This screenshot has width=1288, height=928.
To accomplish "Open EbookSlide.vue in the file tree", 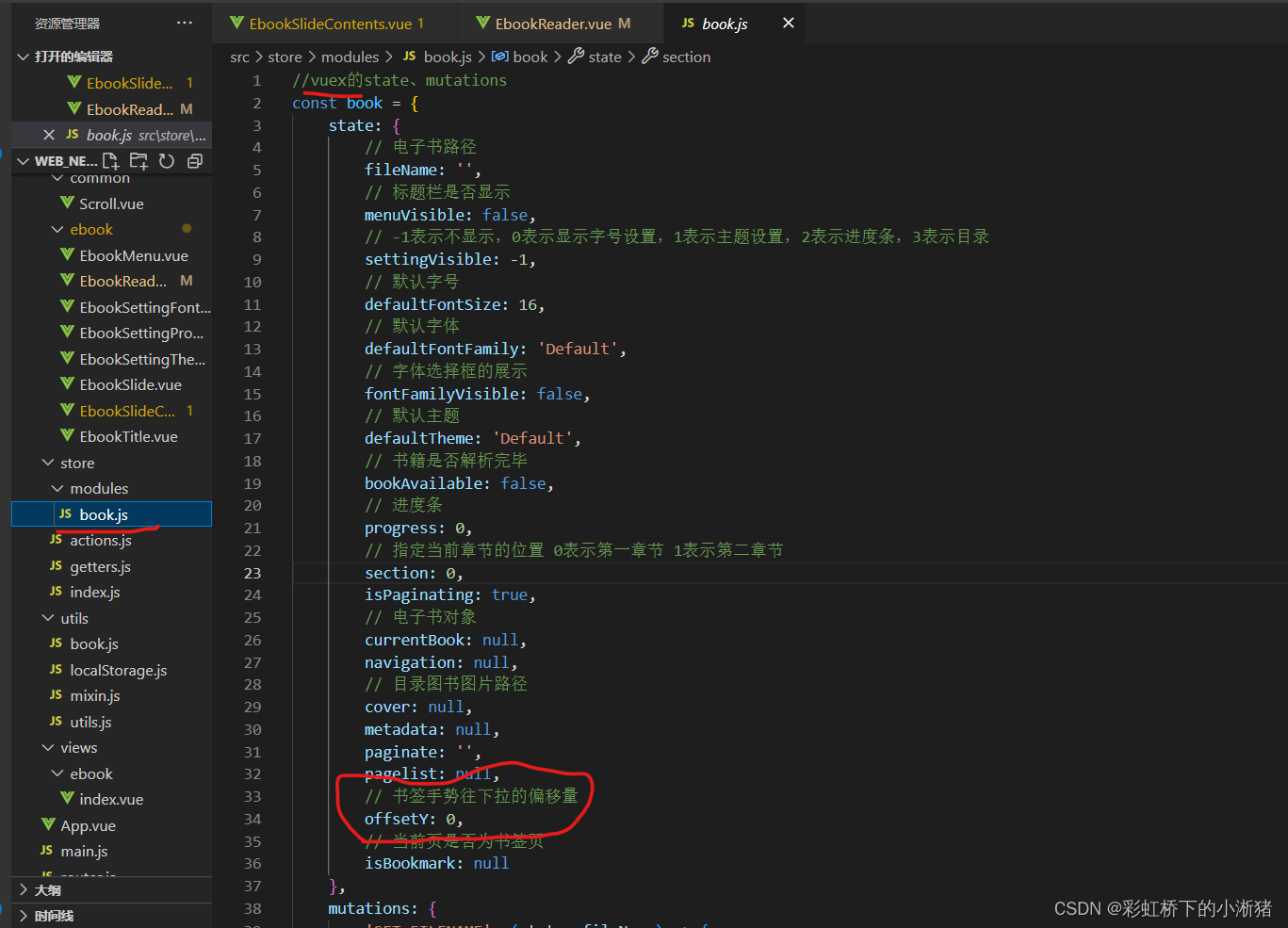I will click(x=111, y=384).
